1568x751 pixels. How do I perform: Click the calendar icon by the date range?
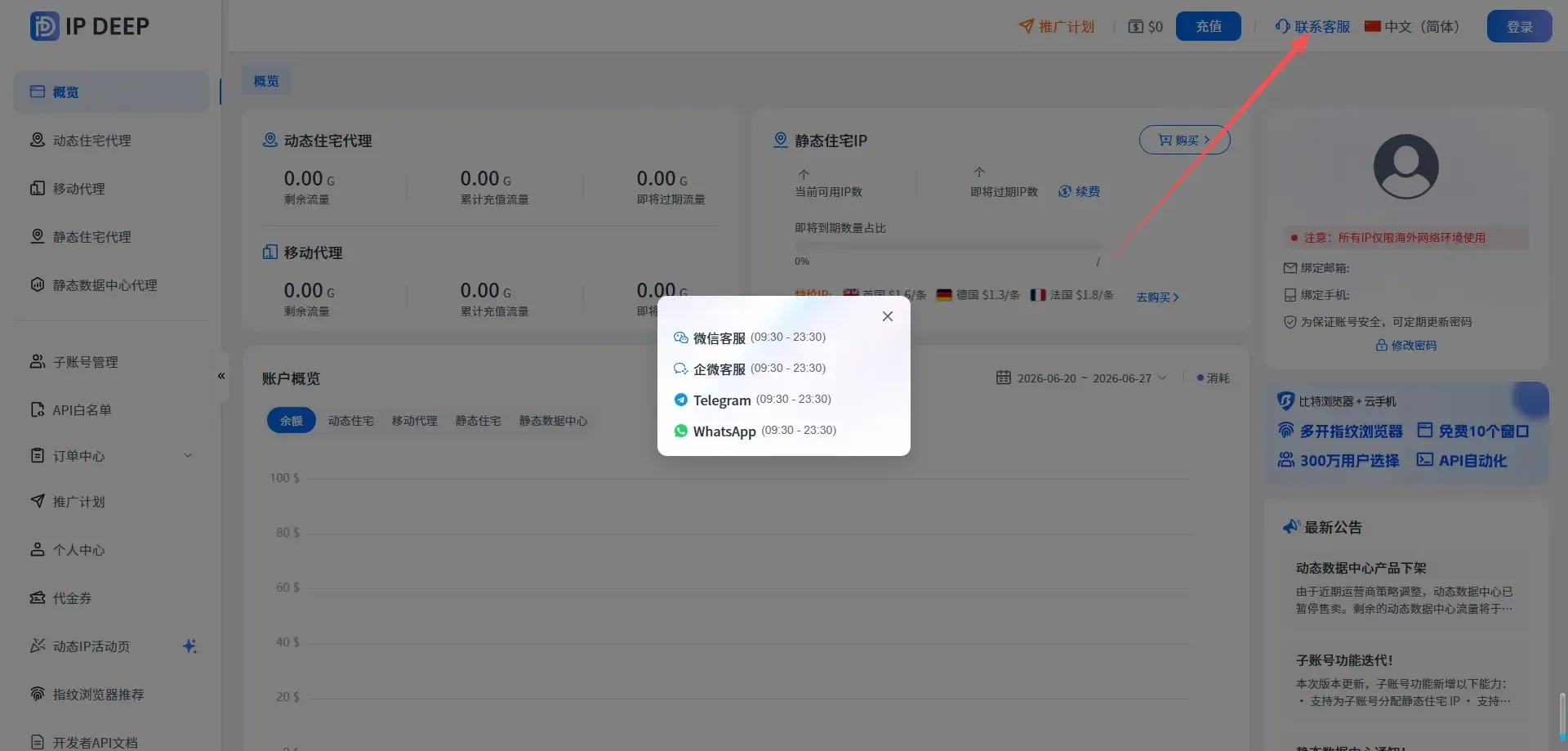pos(1004,378)
